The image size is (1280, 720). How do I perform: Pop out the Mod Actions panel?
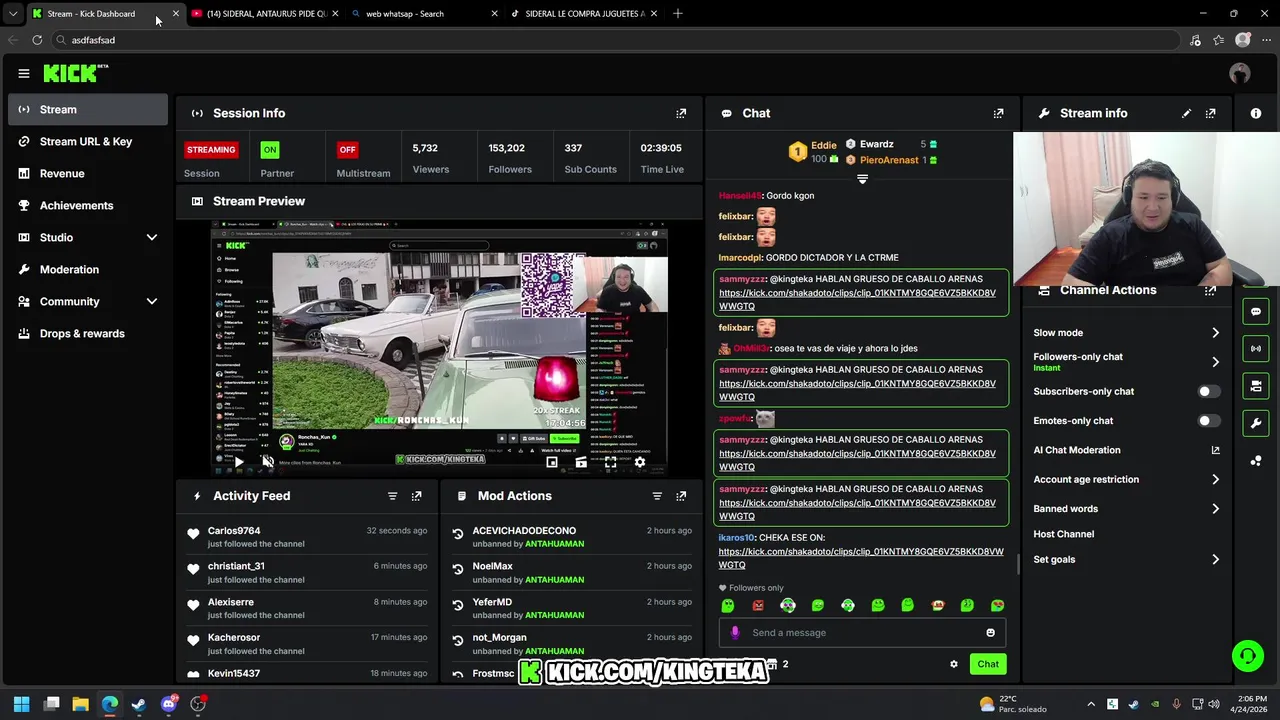681,496
